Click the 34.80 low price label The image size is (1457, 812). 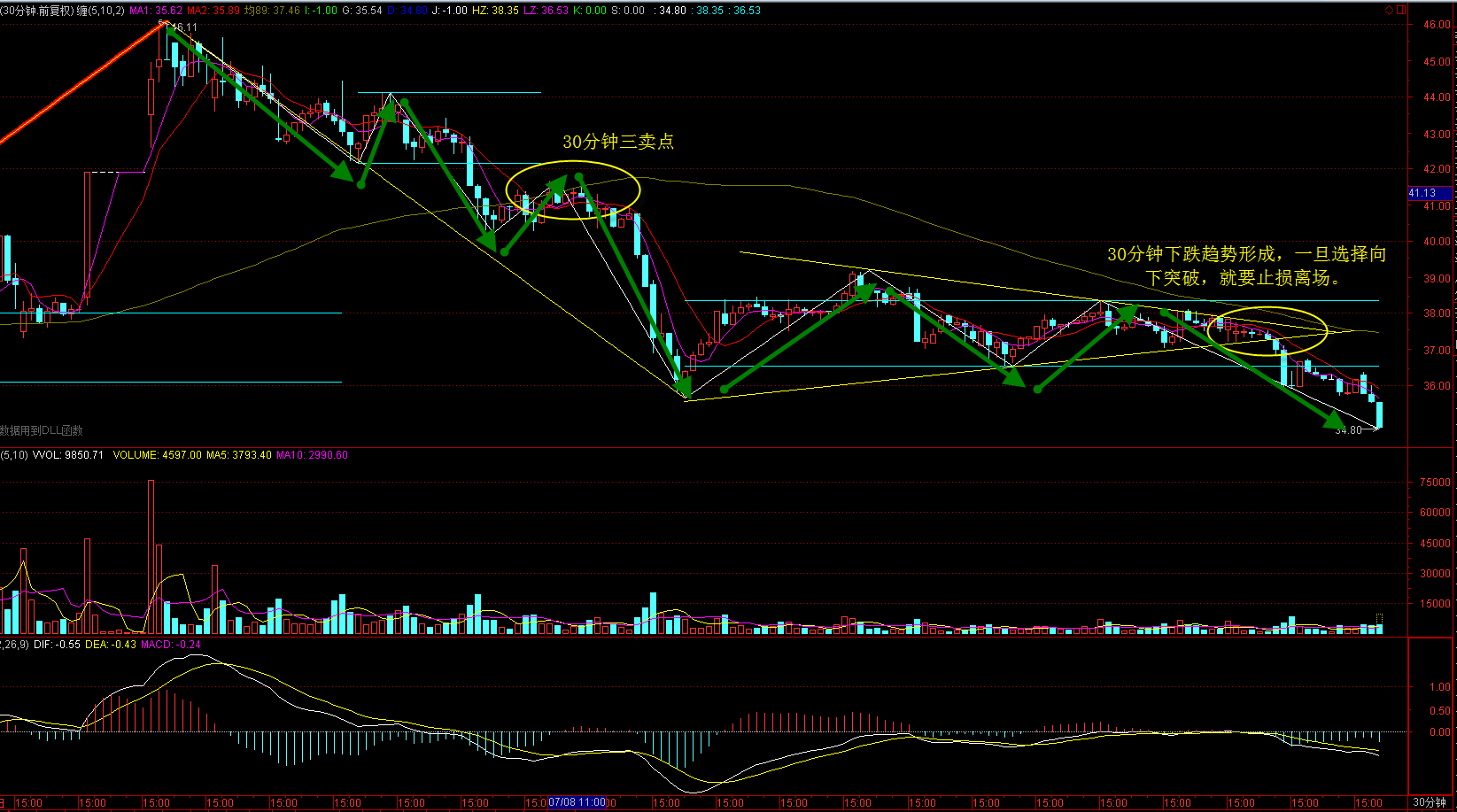click(1348, 430)
